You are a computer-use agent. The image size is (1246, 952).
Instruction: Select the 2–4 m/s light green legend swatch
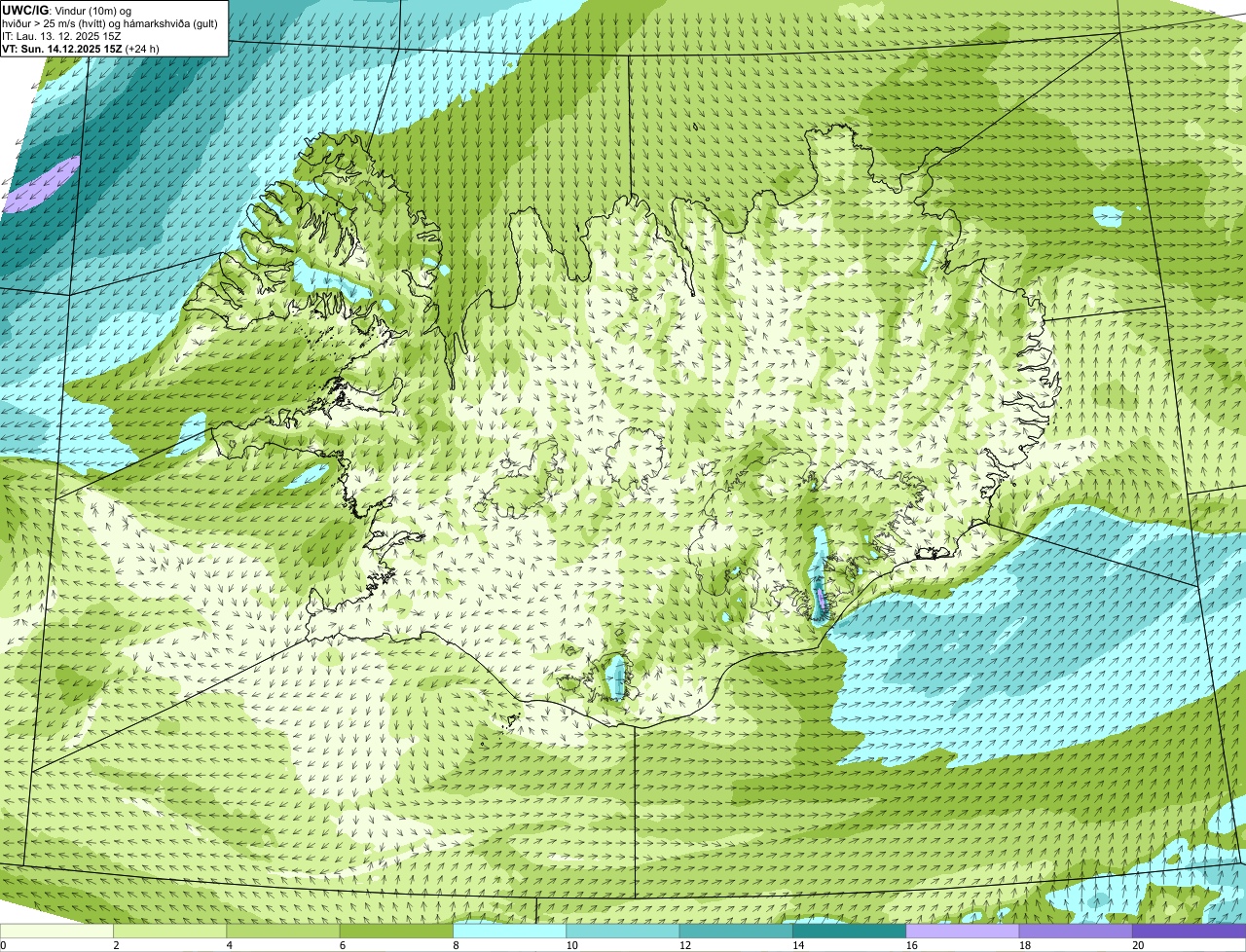click(x=170, y=931)
